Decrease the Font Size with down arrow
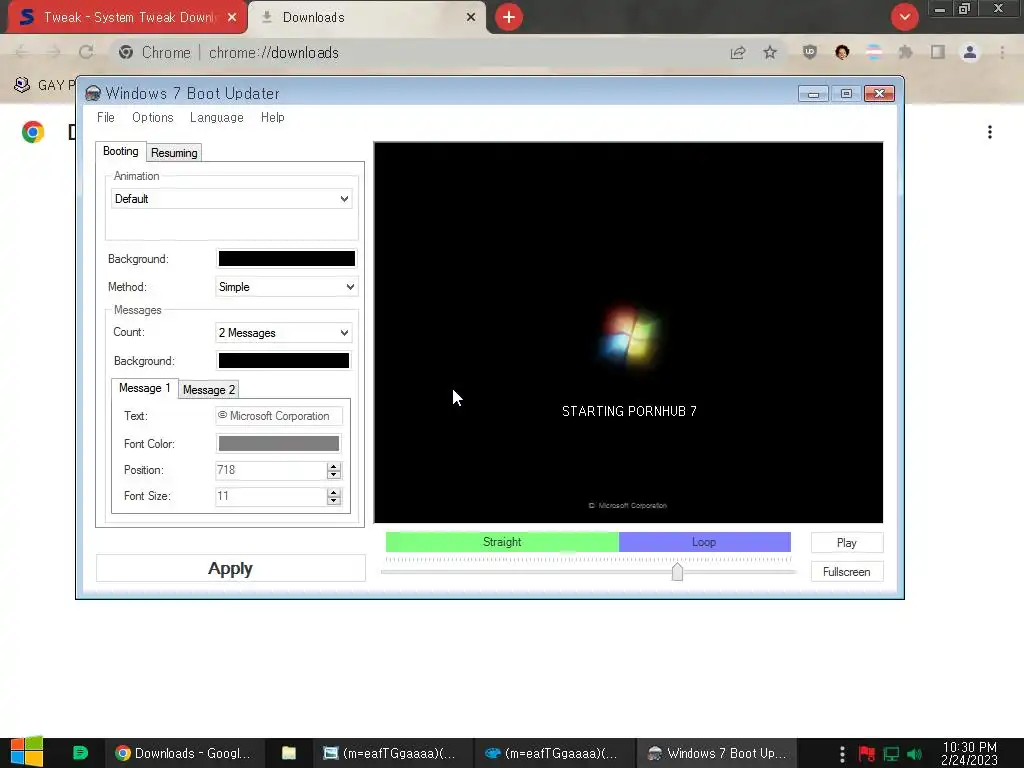The width and height of the screenshot is (1024, 768). 334,501
